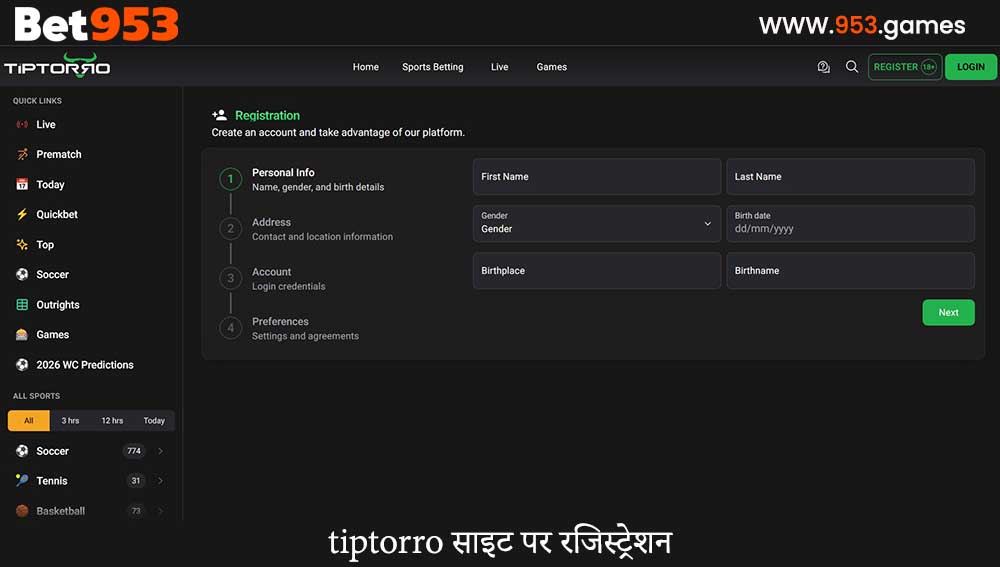
Task: Click the Soccer count badge 774
Action: tap(134, 451)
